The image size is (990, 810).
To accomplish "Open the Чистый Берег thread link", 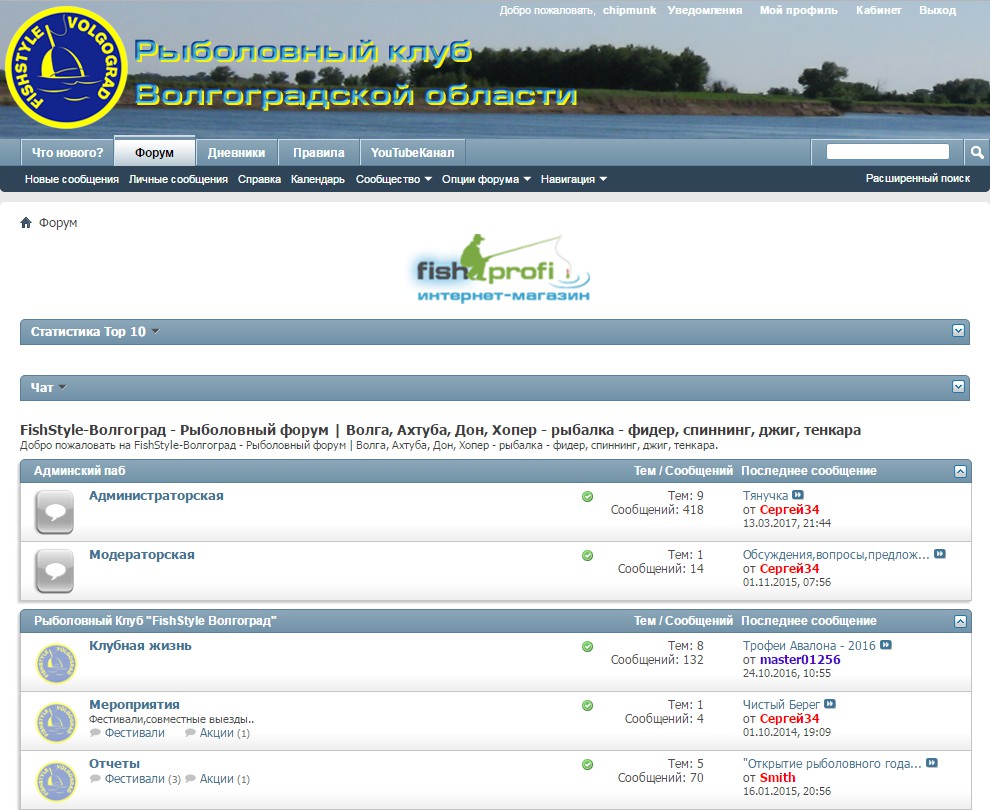I will (x=781, y=705).
